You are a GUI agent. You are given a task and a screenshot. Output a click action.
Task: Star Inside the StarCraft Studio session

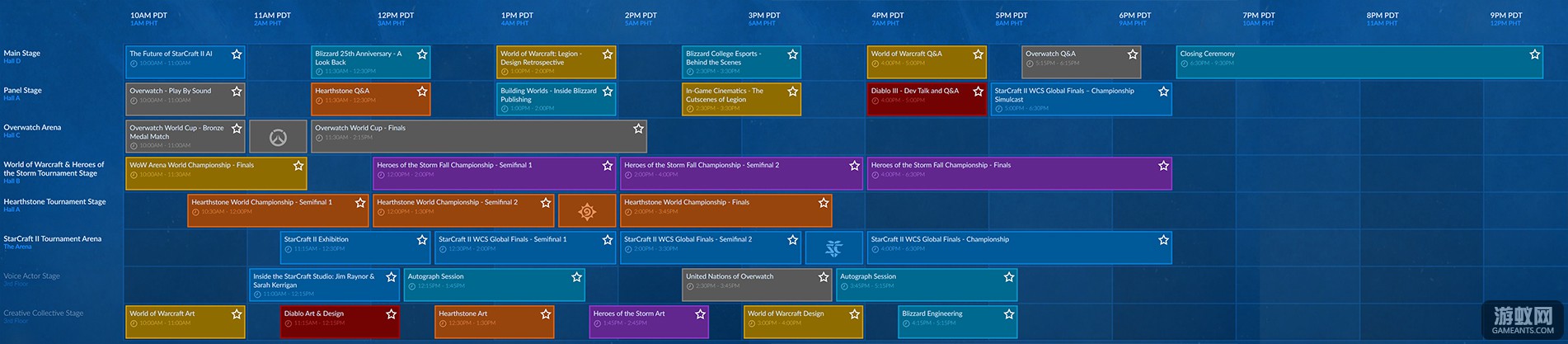pyautogui.click(x=391, y=277)
